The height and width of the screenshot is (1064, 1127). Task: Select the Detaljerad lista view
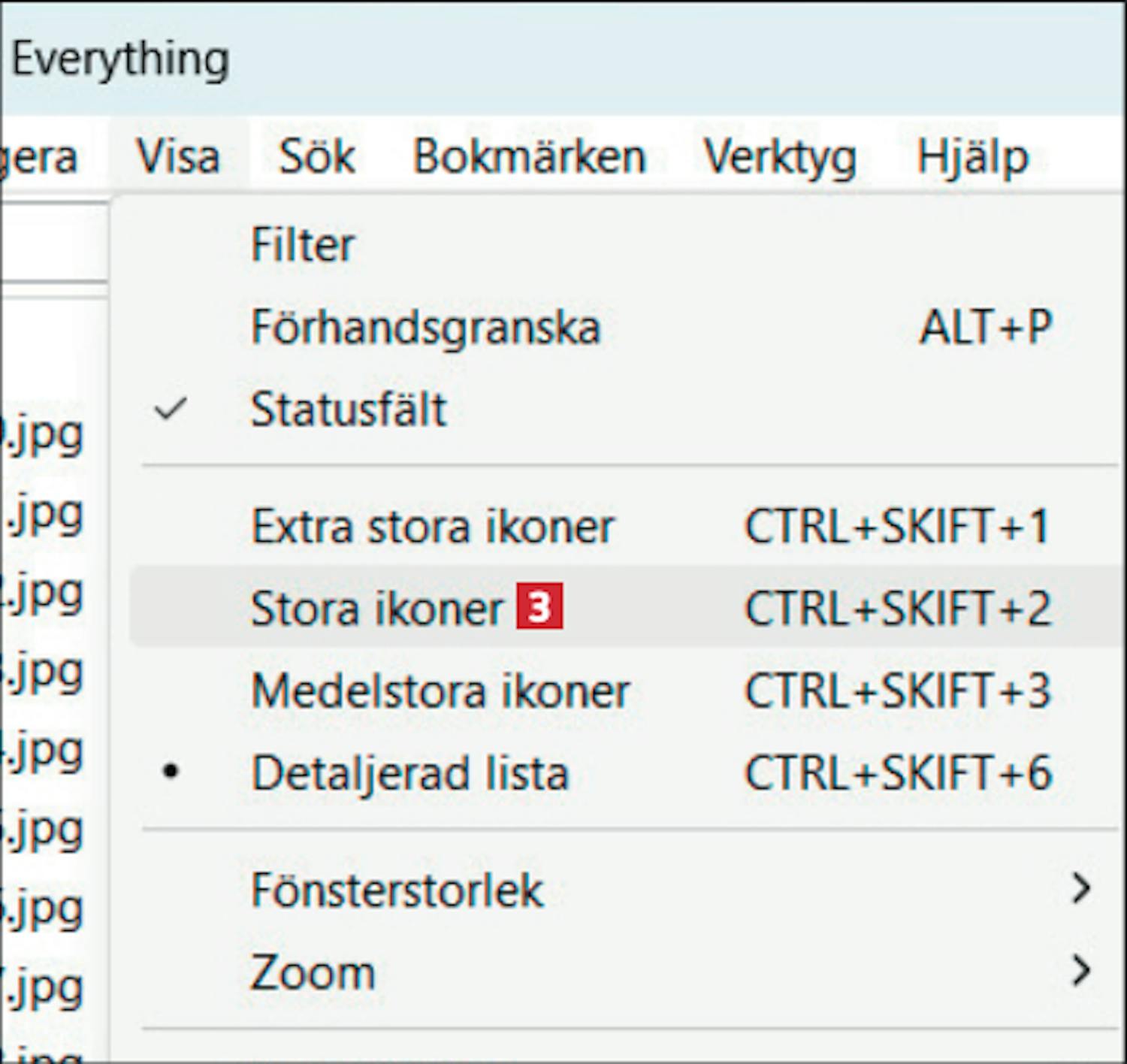[410, 773]
